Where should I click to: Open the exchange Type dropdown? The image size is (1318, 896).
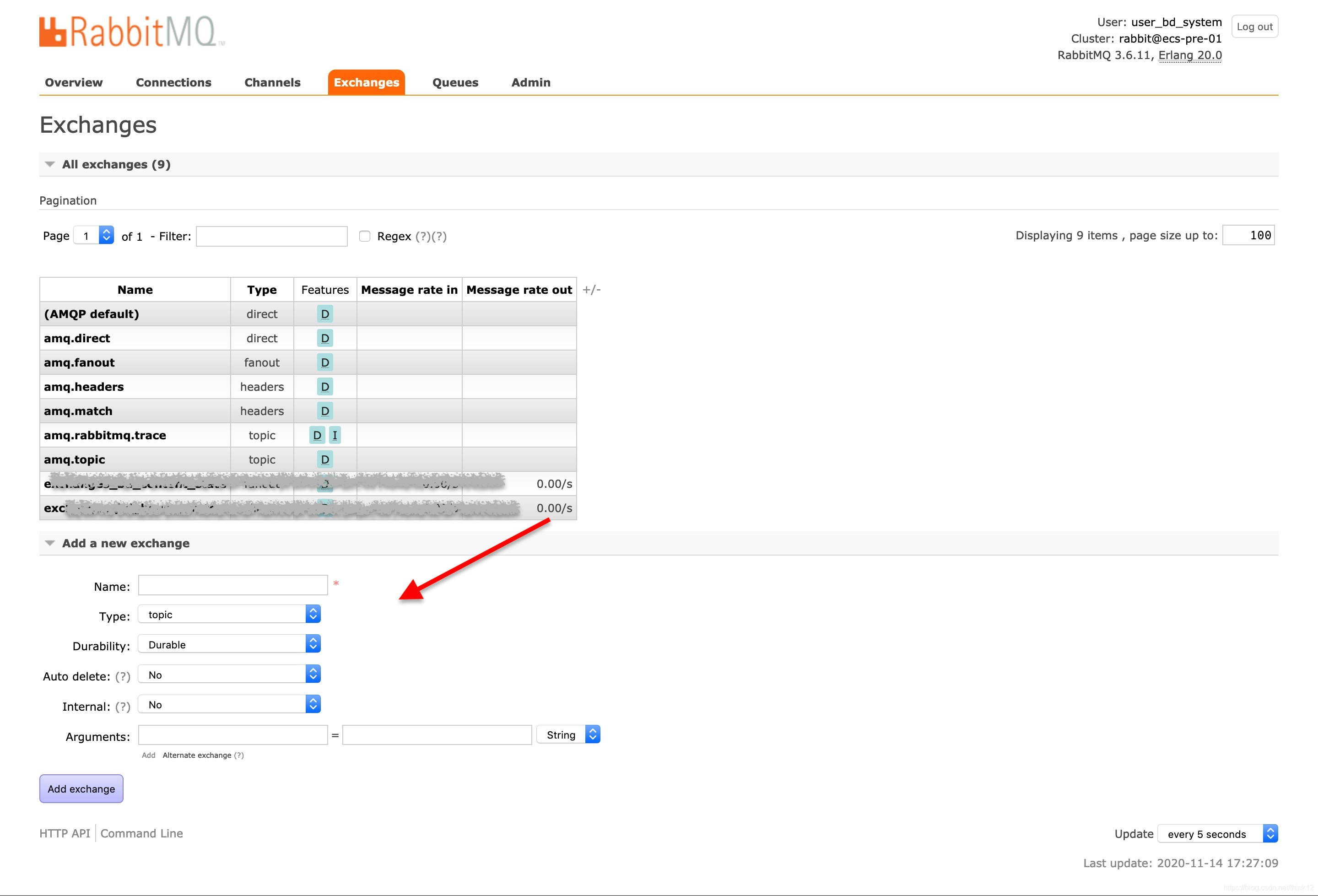pos(229,615)
